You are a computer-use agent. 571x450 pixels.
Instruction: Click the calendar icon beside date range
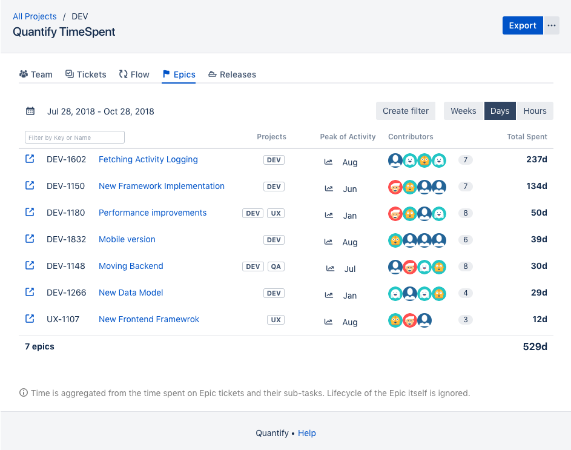(30, 111)
